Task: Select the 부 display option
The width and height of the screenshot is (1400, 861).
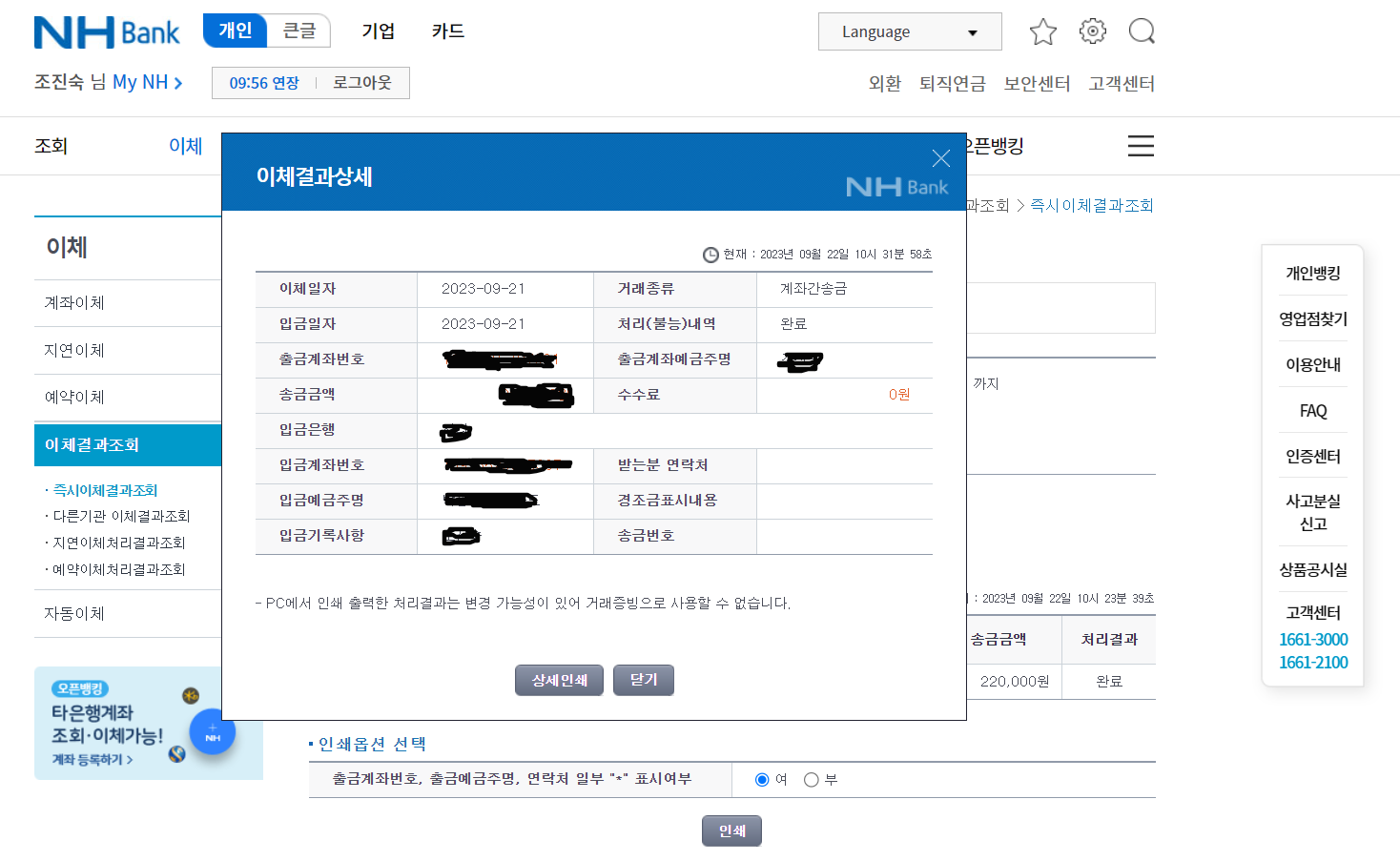Action: coord(810,779)
